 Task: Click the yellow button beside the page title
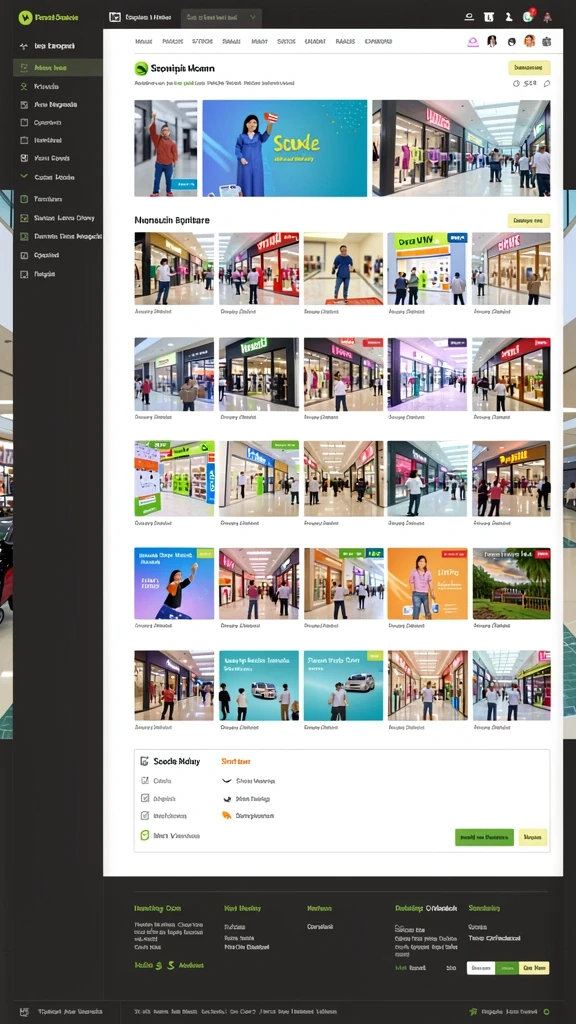click(x=529, y=67)
